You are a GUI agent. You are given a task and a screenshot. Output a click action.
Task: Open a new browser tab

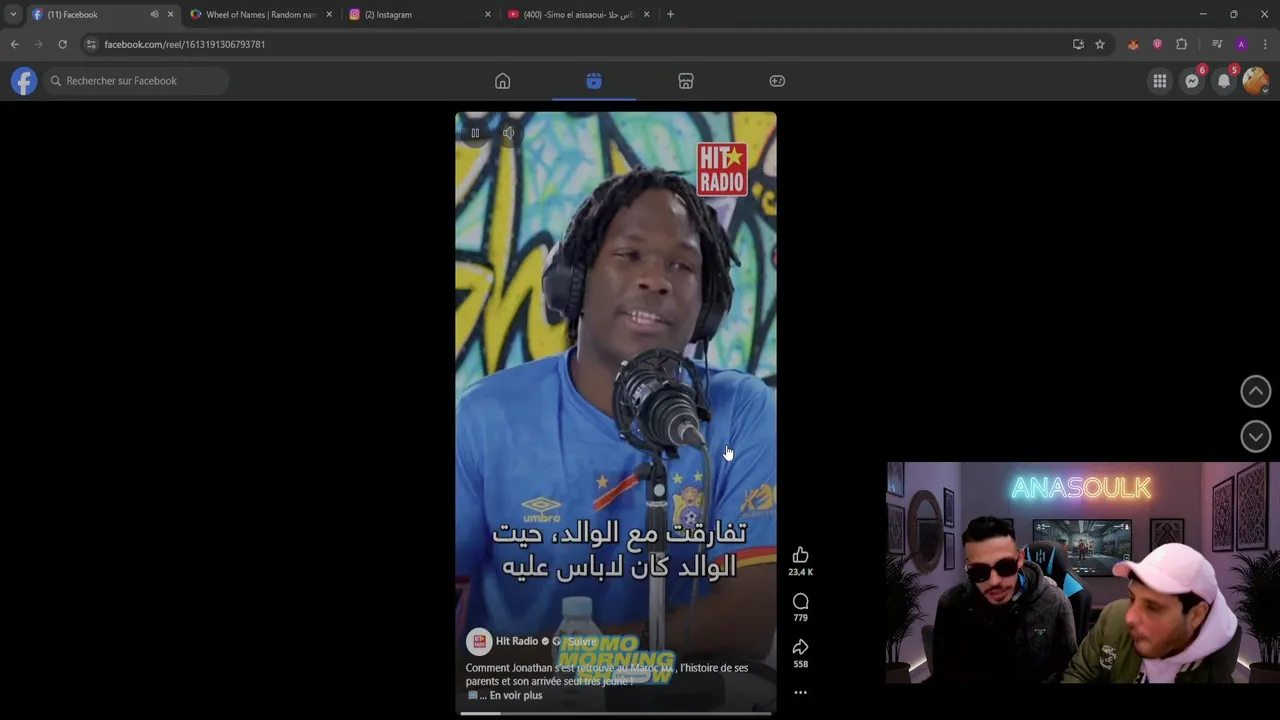(670, 14)
